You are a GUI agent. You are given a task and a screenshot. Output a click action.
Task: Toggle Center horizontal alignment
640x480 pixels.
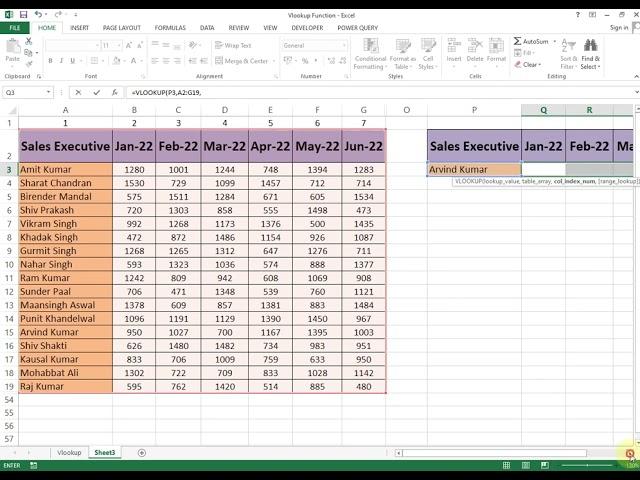(x=166, y=61)
